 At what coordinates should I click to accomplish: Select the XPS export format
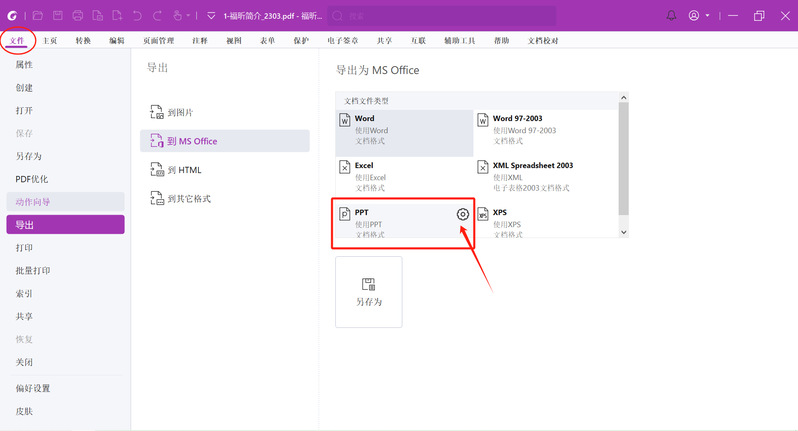pyautogui.click(x=546, y=220)
